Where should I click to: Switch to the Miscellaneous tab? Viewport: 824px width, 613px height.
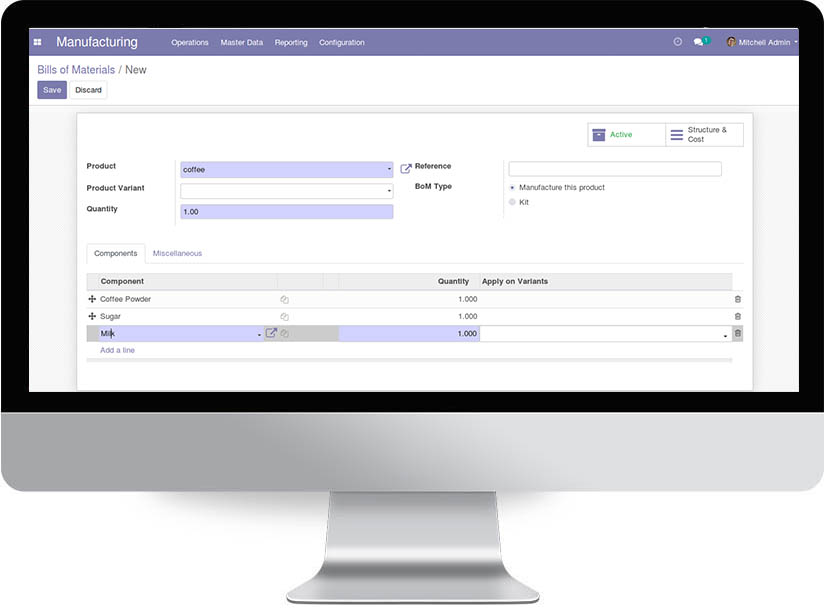pos(177,253)
